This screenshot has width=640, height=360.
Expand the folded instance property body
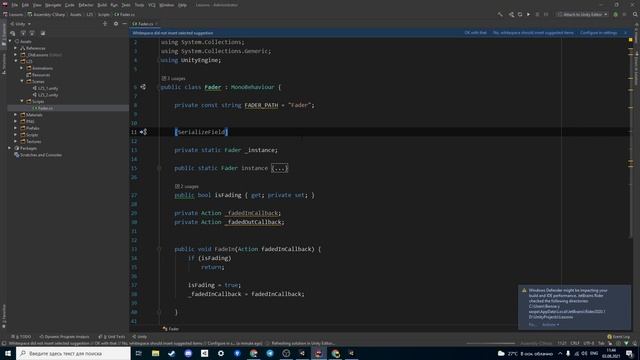pos(280,168)
